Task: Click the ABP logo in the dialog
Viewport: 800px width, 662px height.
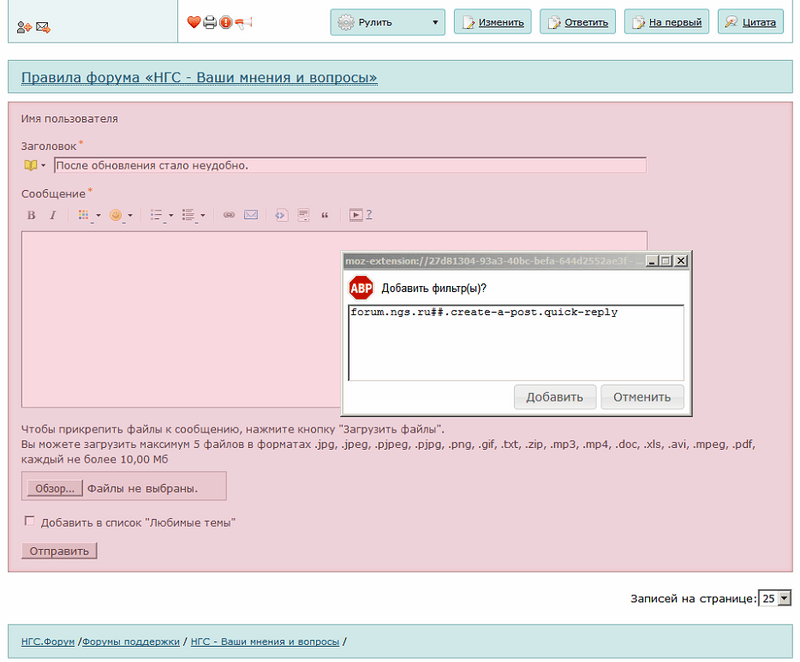Action: 361,288
